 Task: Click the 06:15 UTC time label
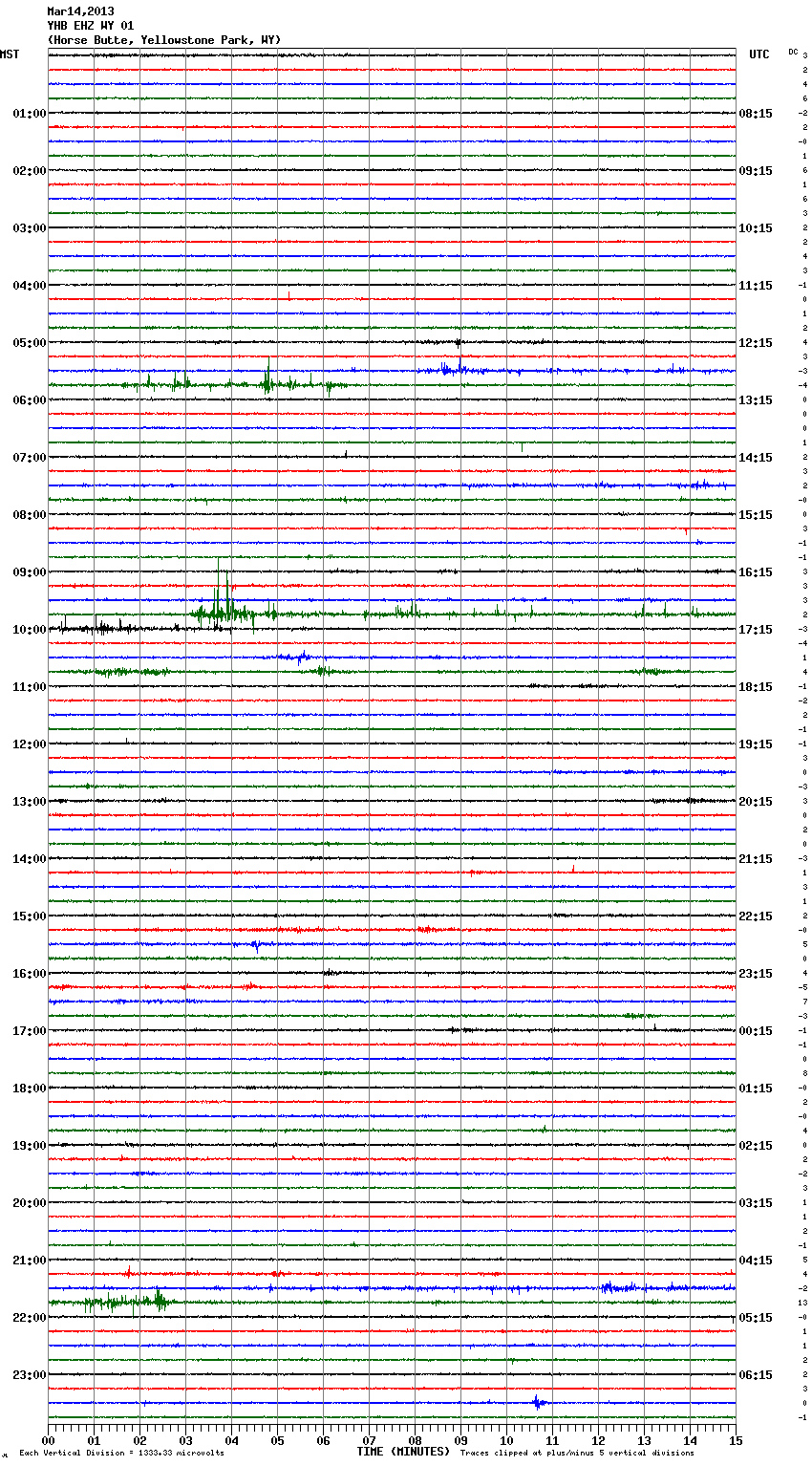click(756, 1375)
